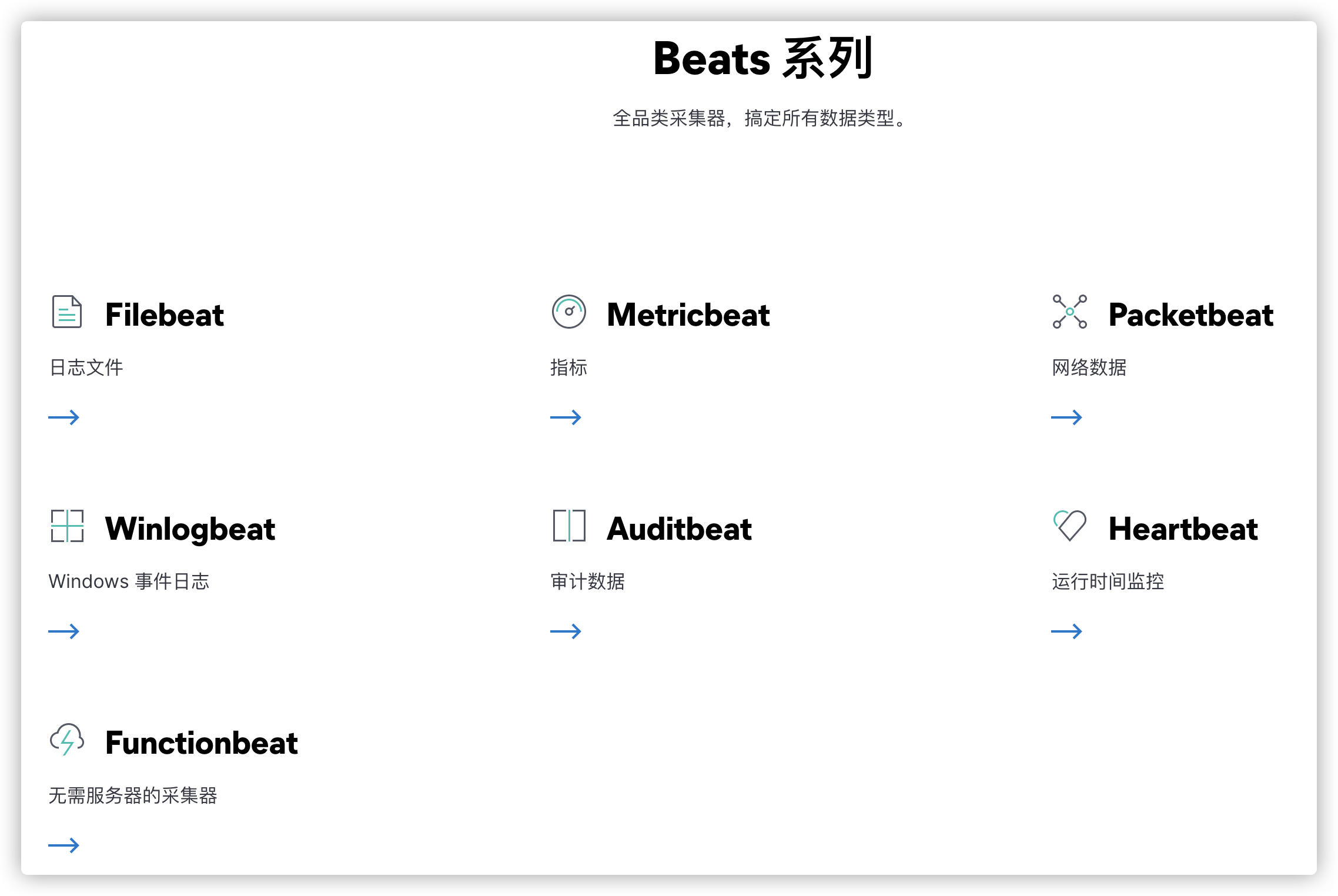1338x896 pixels.
Task: Select the Packetbeat title
Action: 1190,315
